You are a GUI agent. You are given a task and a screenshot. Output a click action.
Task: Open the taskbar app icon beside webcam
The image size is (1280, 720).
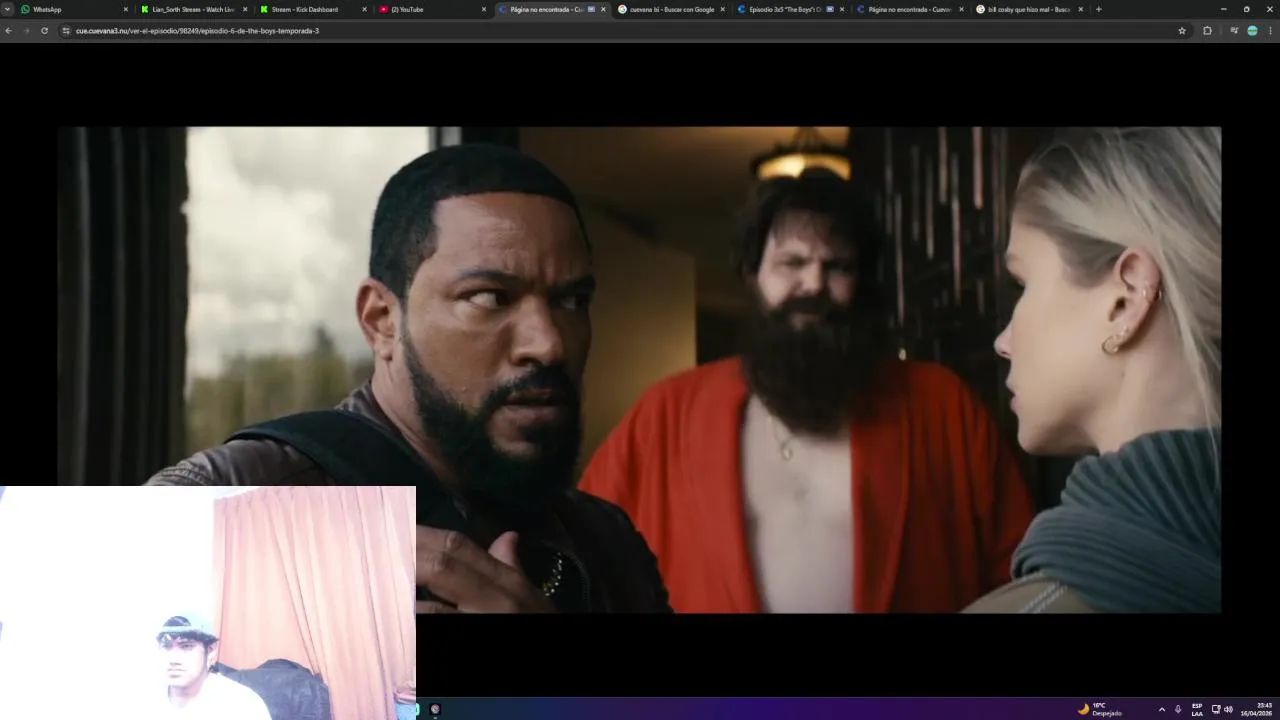click(435, 709)
